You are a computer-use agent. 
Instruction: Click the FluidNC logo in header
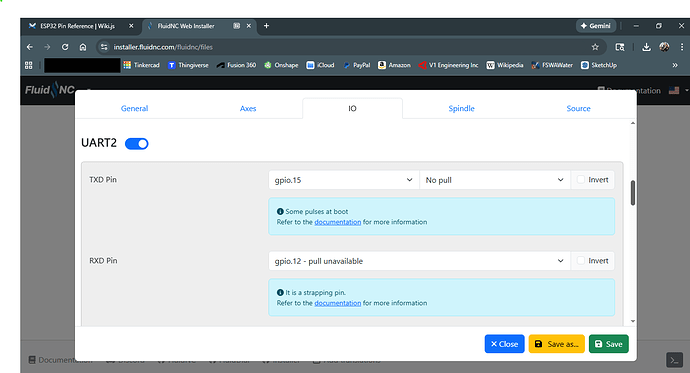coord(50,90)
